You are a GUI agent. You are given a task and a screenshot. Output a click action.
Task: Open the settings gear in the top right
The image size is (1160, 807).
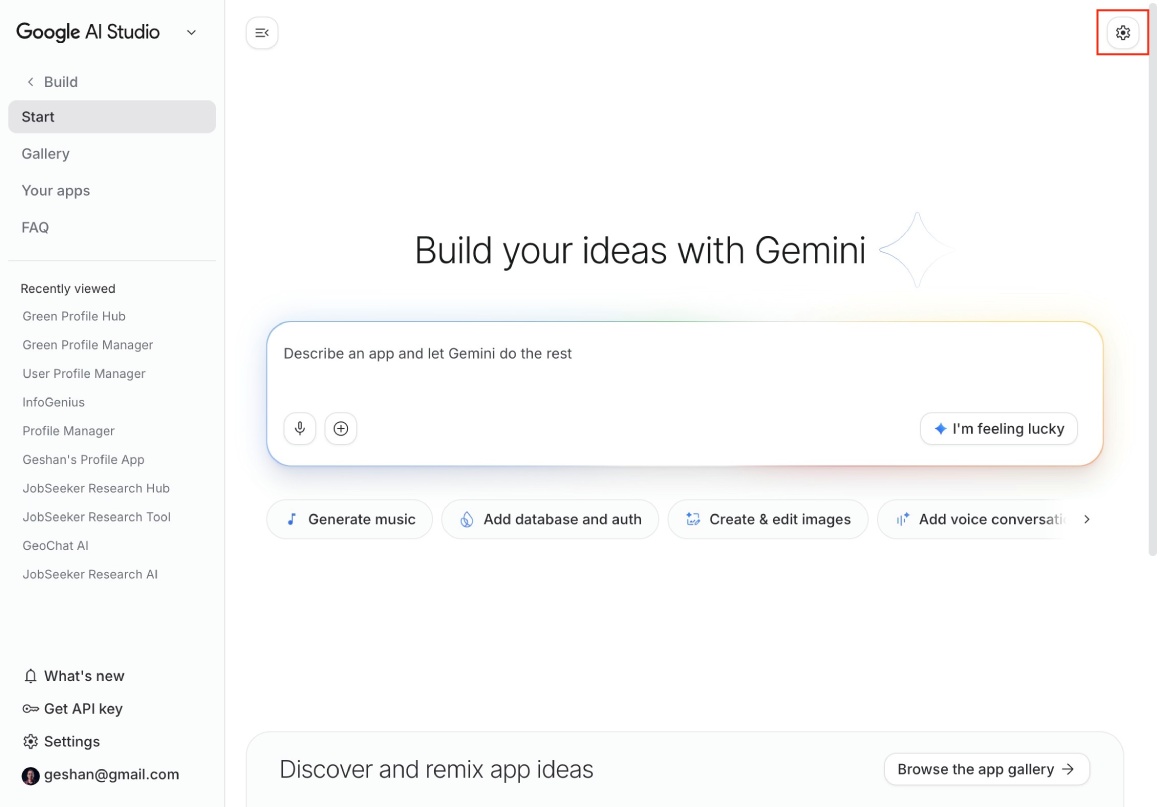(1122, 32)
